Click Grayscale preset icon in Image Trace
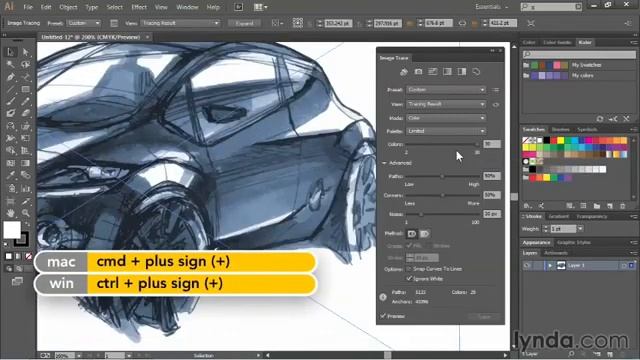 coord(447,72)
